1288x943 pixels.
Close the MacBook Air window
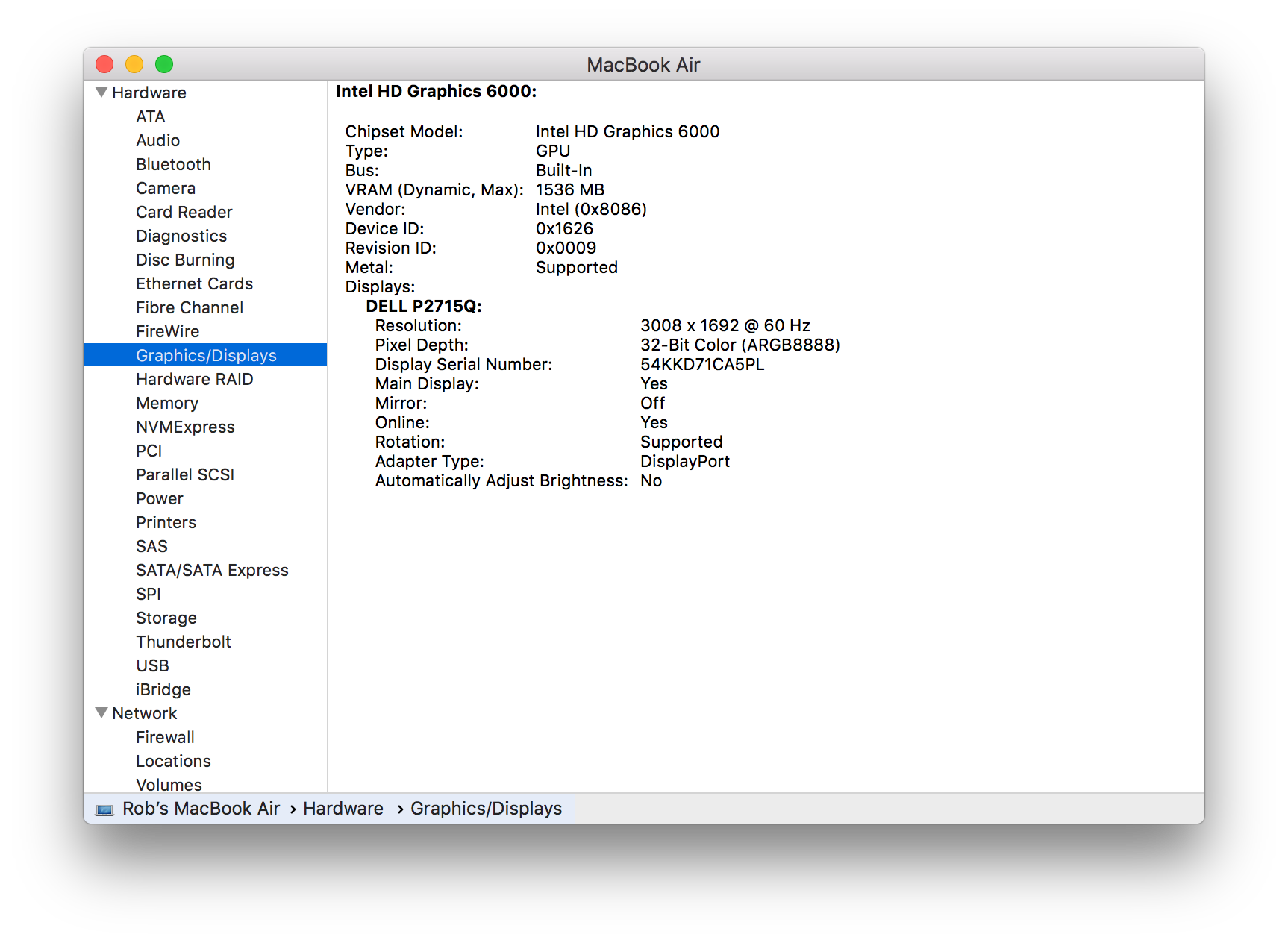point(104,64)
